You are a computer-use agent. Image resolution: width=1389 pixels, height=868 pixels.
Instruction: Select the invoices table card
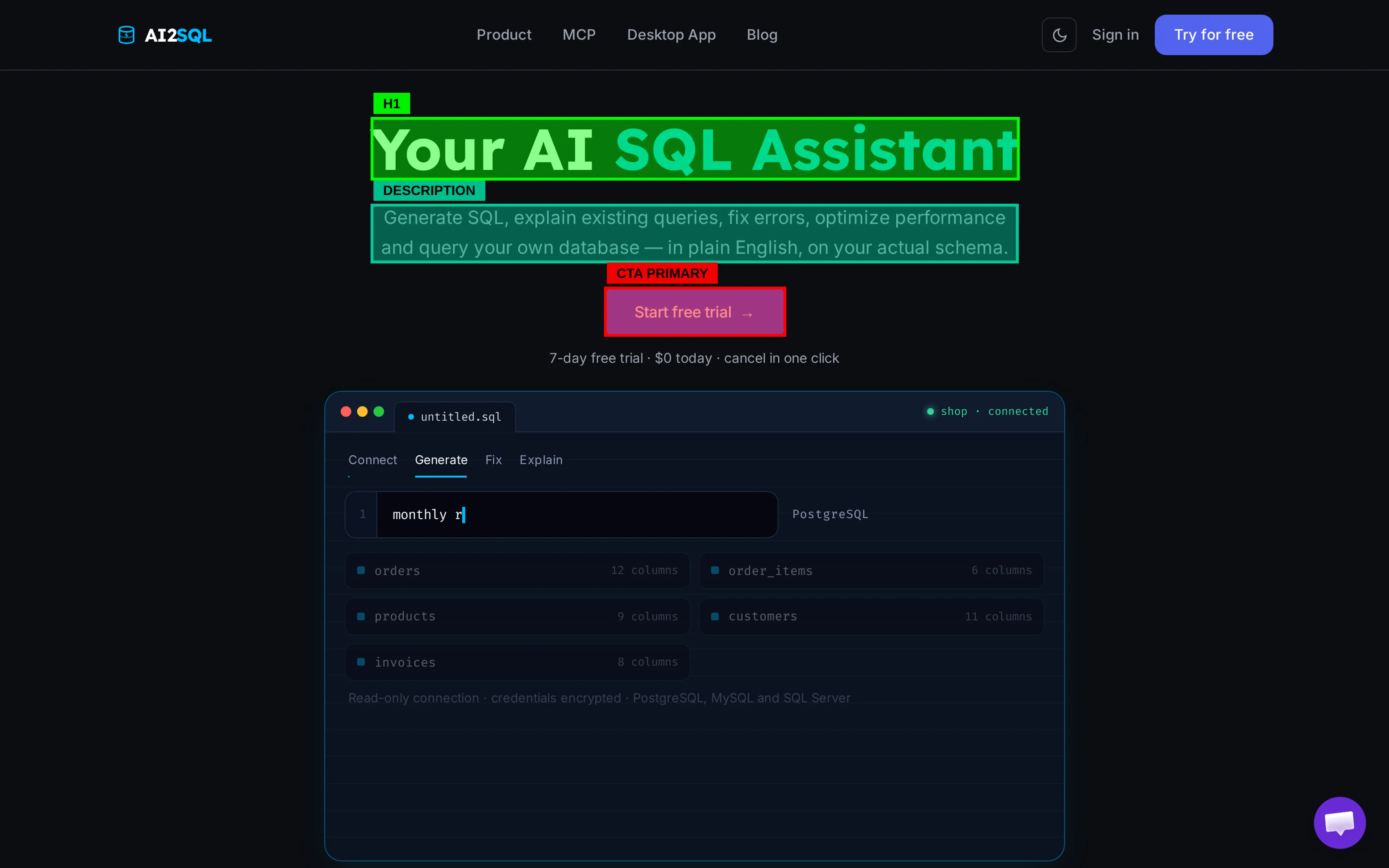(x=517, y=662)
